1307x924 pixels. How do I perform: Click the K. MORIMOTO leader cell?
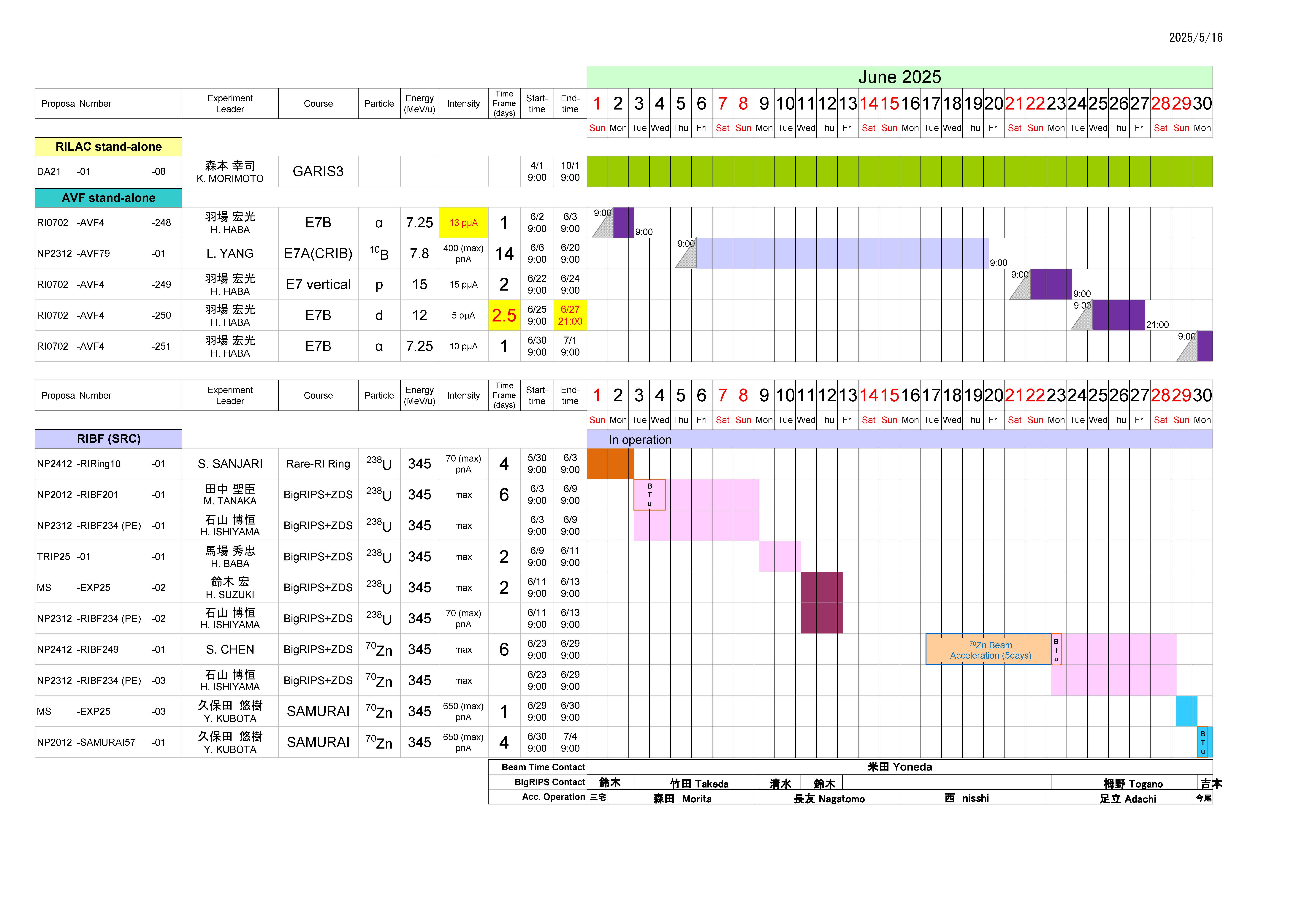tap(230, 171)
